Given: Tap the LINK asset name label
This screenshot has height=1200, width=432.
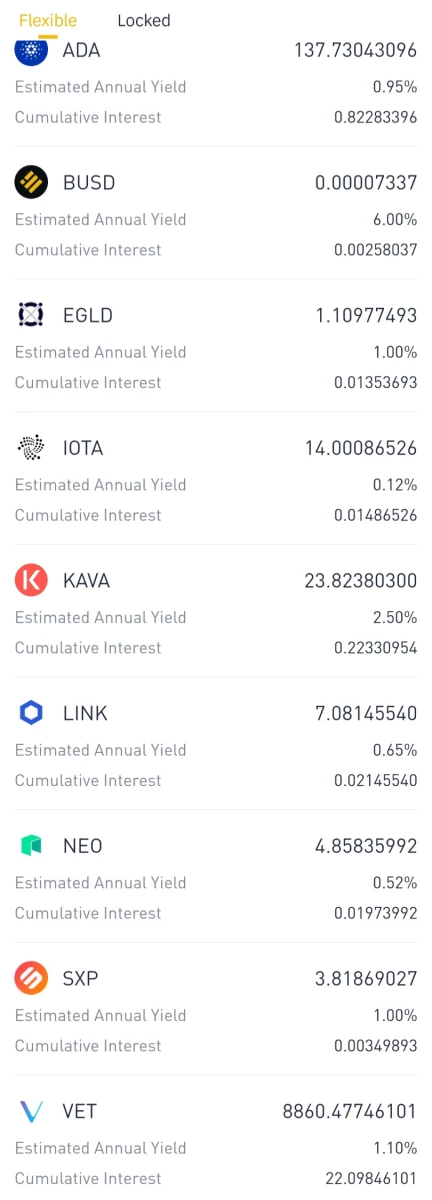Looking at the screenshot, I should coord(85,713).
